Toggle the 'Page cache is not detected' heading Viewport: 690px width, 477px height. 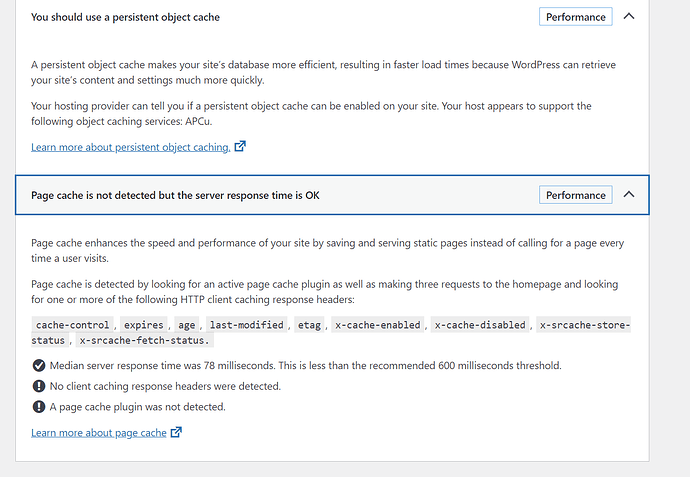pyautogui.click(x=175, y=195)
